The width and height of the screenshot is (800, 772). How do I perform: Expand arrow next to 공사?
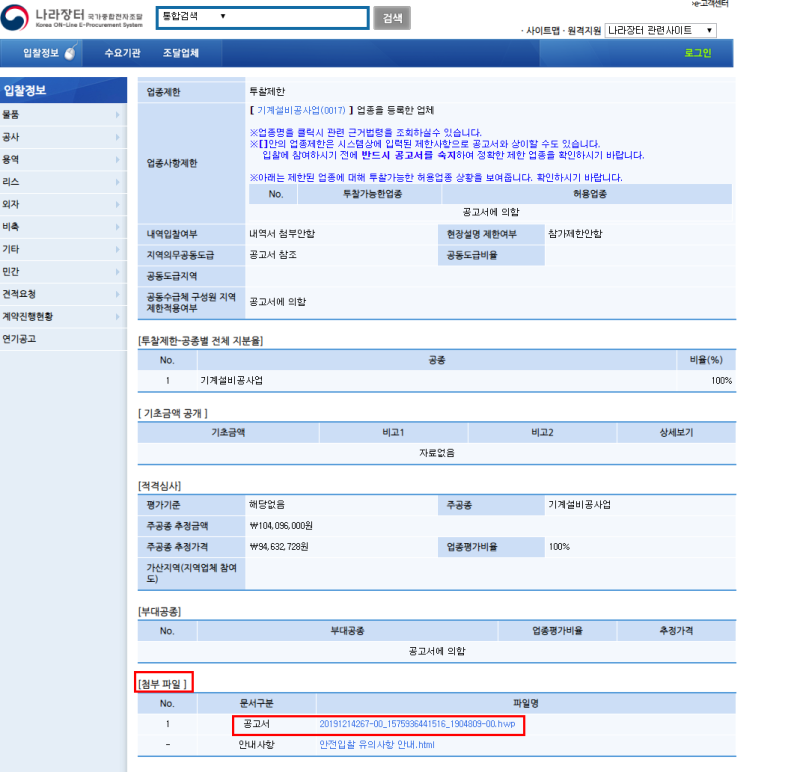117,137
